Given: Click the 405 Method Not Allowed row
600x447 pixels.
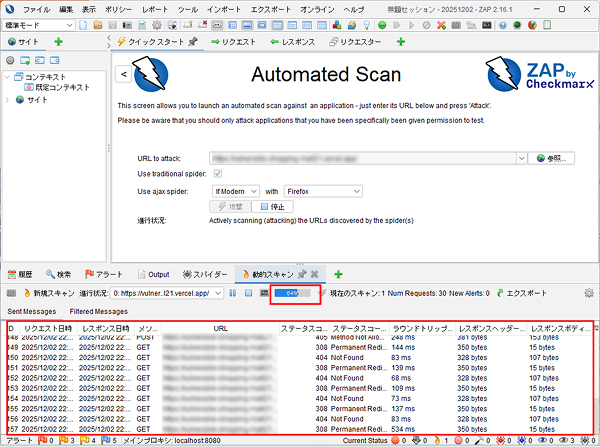Looking at the screenshot, I should click(300, 338).
